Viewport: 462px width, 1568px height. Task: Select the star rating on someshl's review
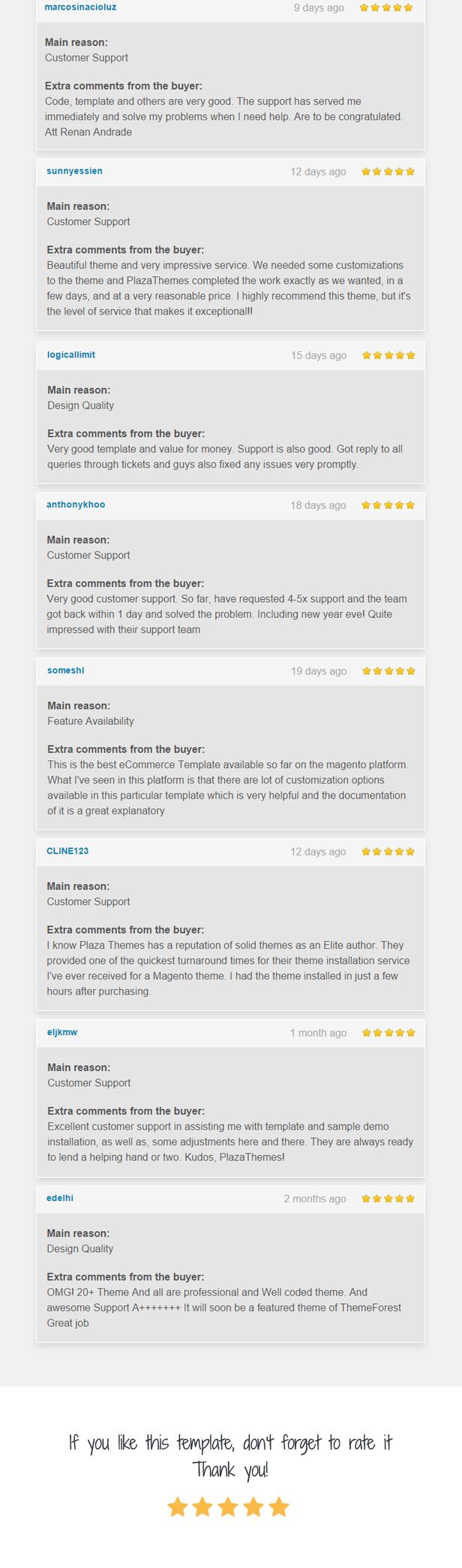388,671
